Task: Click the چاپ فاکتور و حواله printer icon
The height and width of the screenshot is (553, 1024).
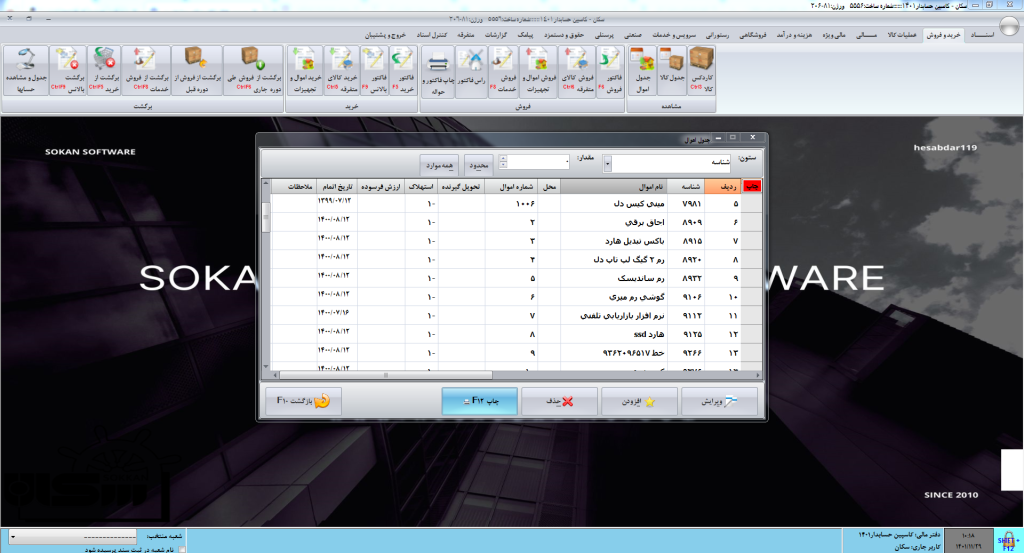Action: [x=438, y=71]
